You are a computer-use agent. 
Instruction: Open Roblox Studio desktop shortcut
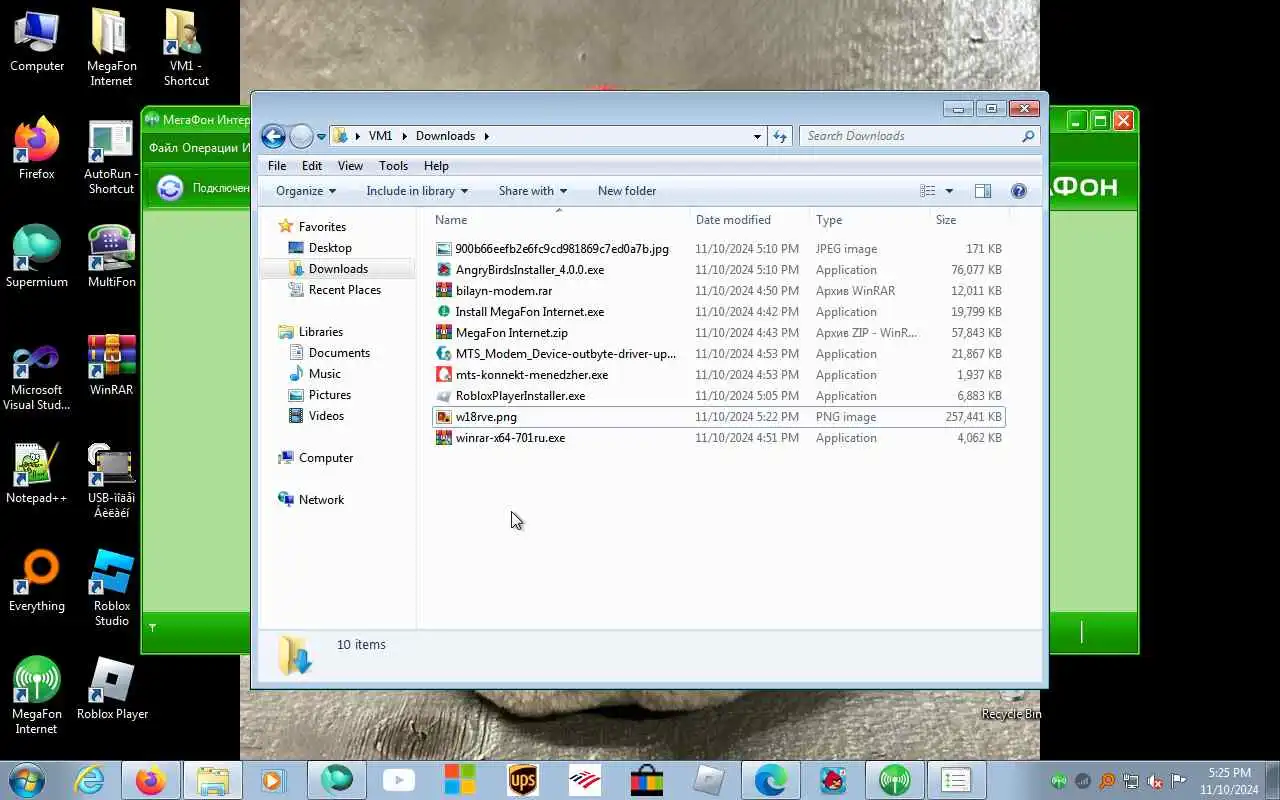(x=111, y=588)
